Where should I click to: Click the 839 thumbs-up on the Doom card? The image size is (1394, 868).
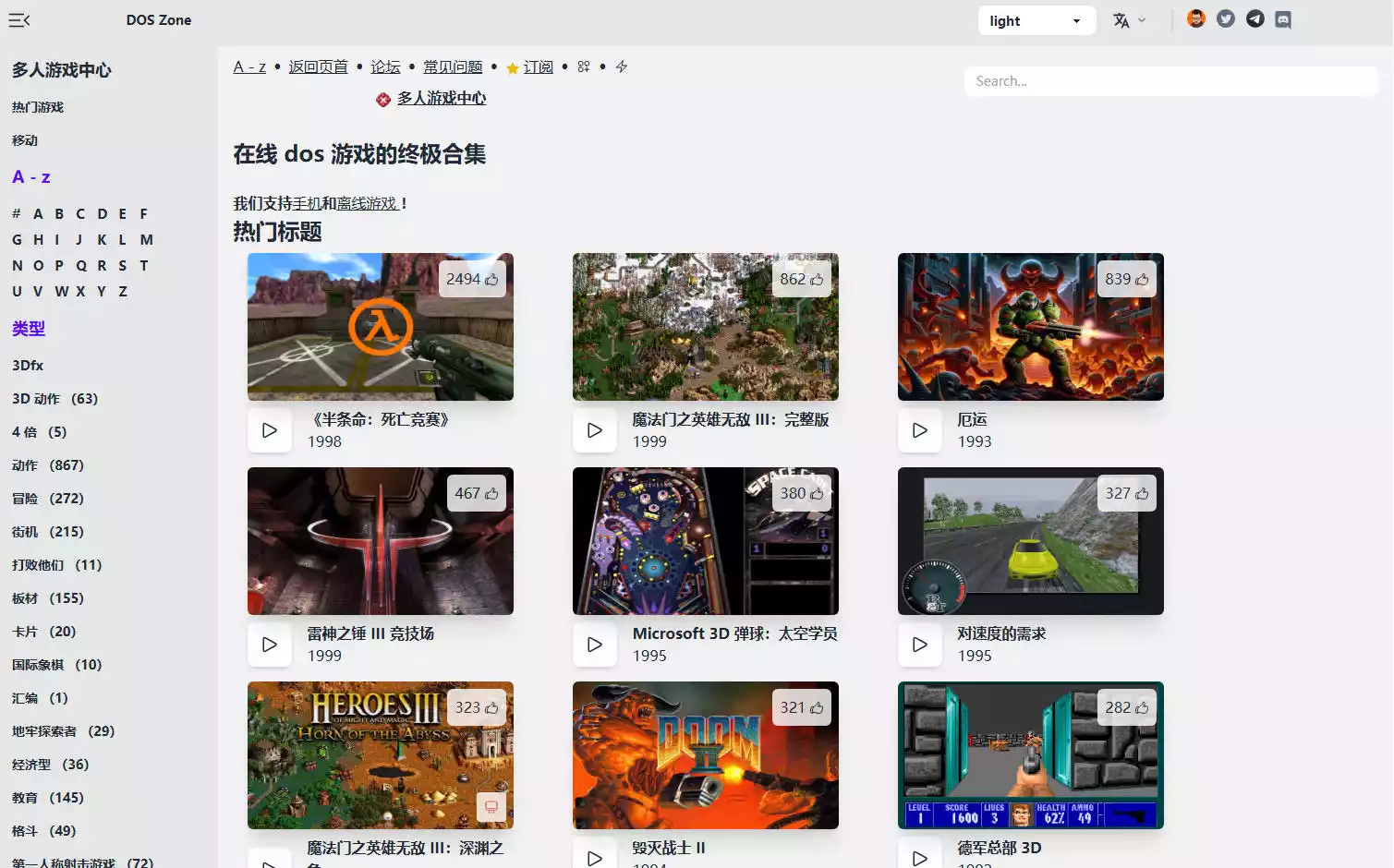pyautogui.click(x=1127, y=279)
